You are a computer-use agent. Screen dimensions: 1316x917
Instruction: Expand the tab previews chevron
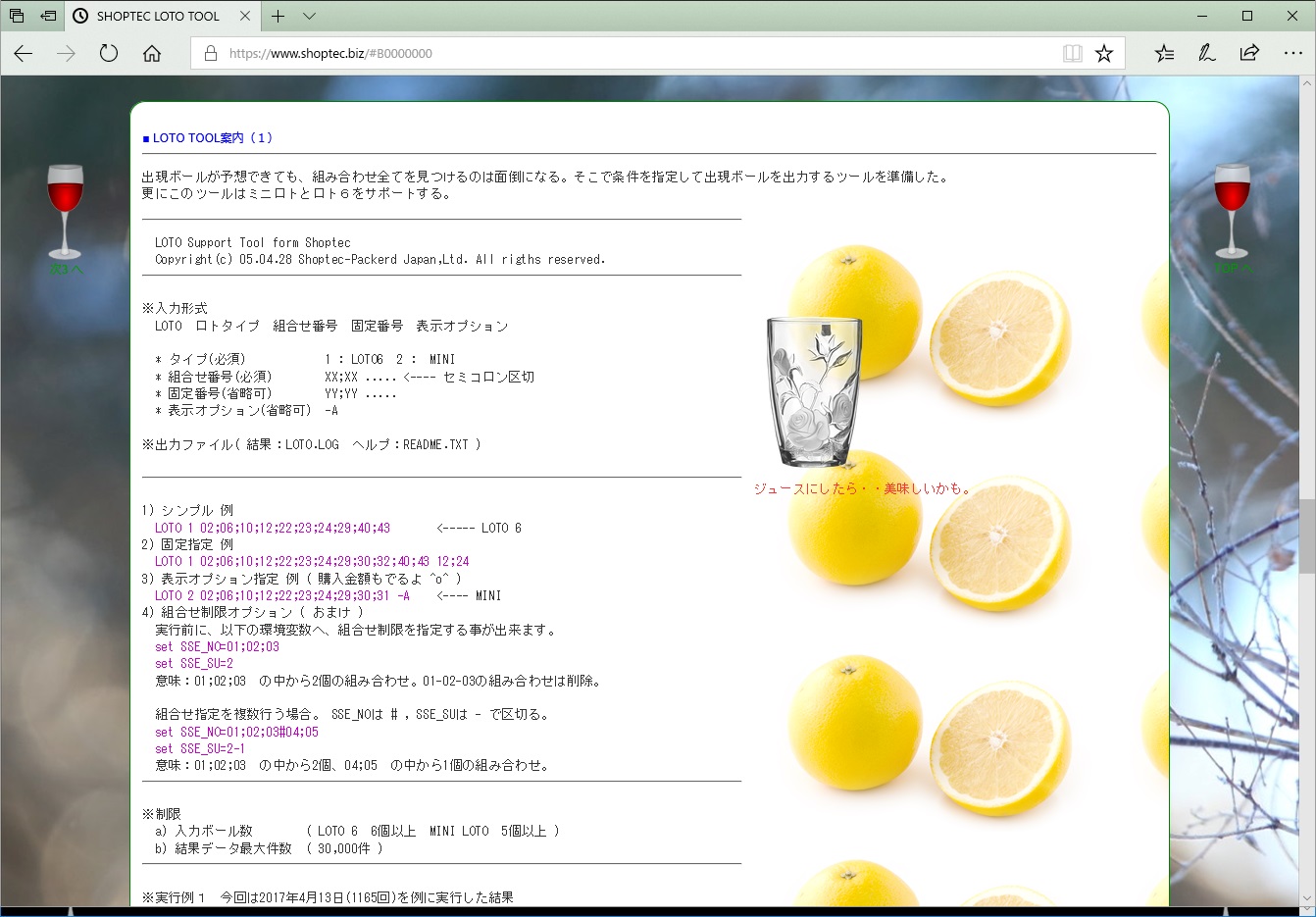pos(309,16)
